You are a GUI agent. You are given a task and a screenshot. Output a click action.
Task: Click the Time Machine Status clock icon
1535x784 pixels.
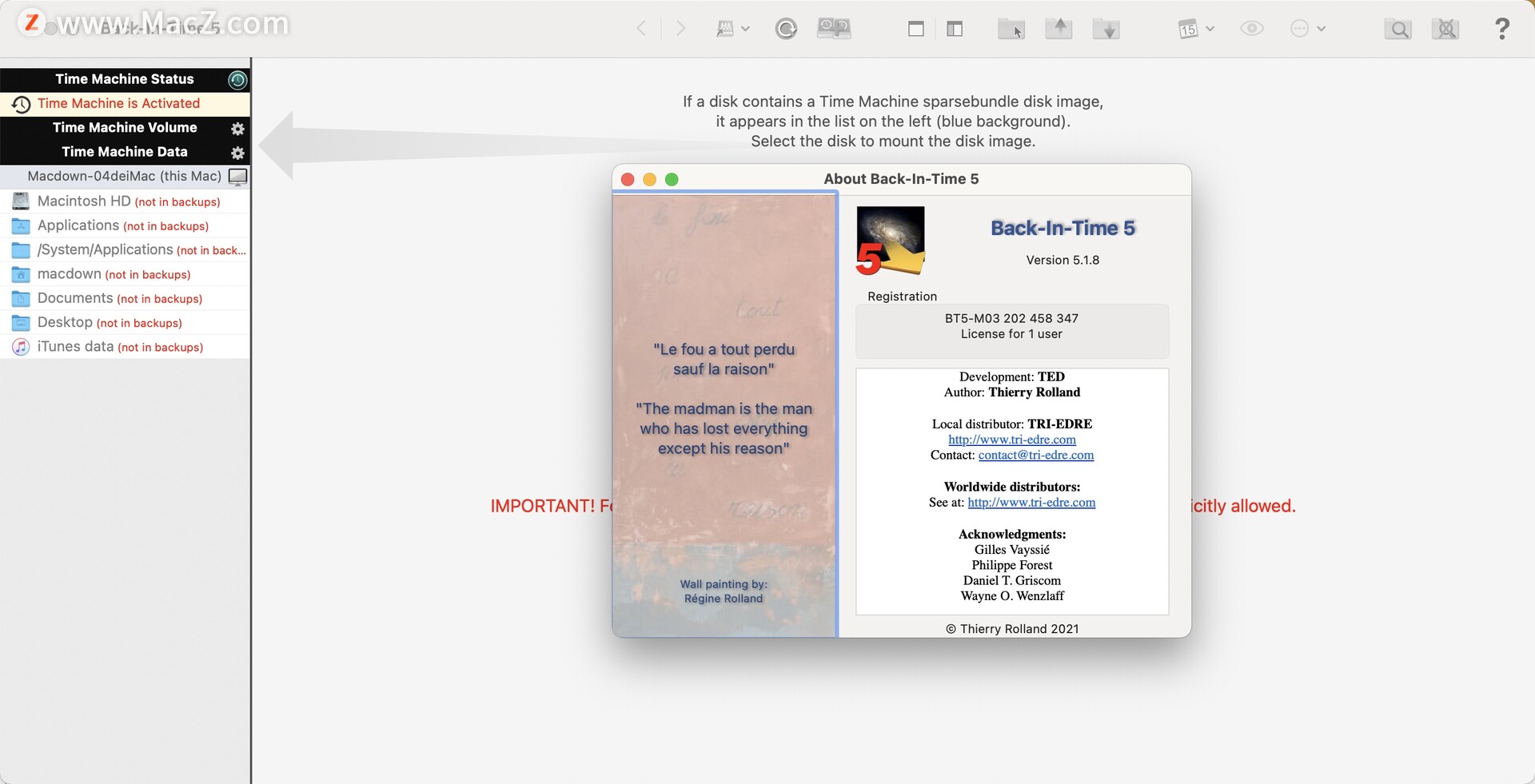pyautogui.click(x=237, y=79)
